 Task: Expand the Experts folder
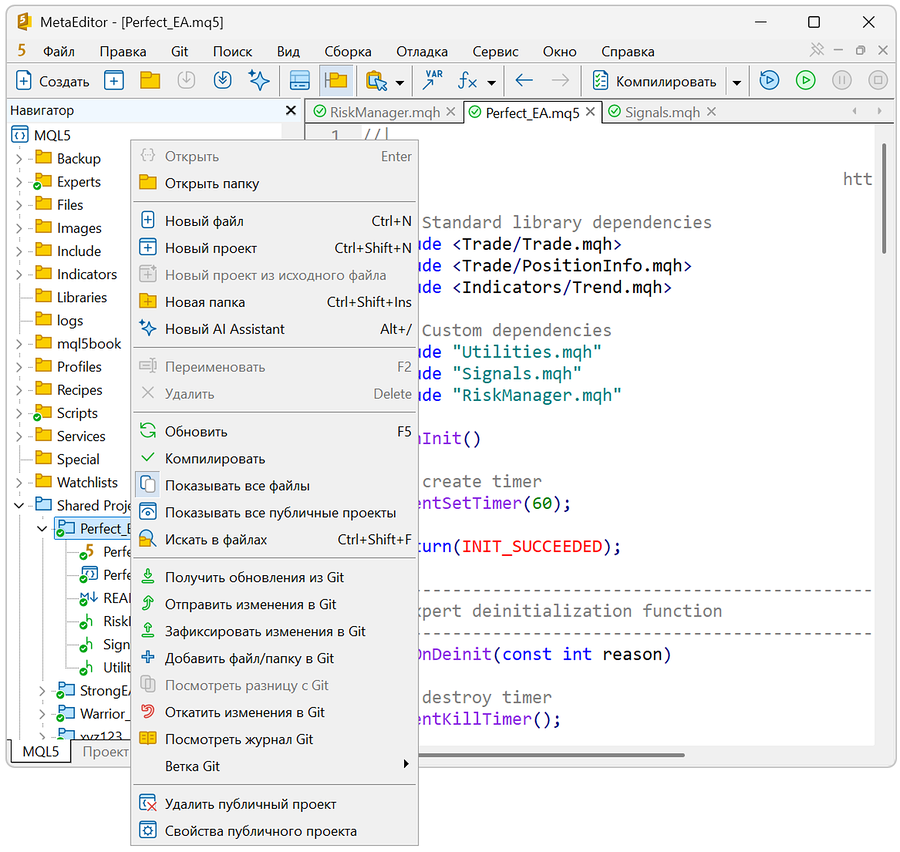19,182
